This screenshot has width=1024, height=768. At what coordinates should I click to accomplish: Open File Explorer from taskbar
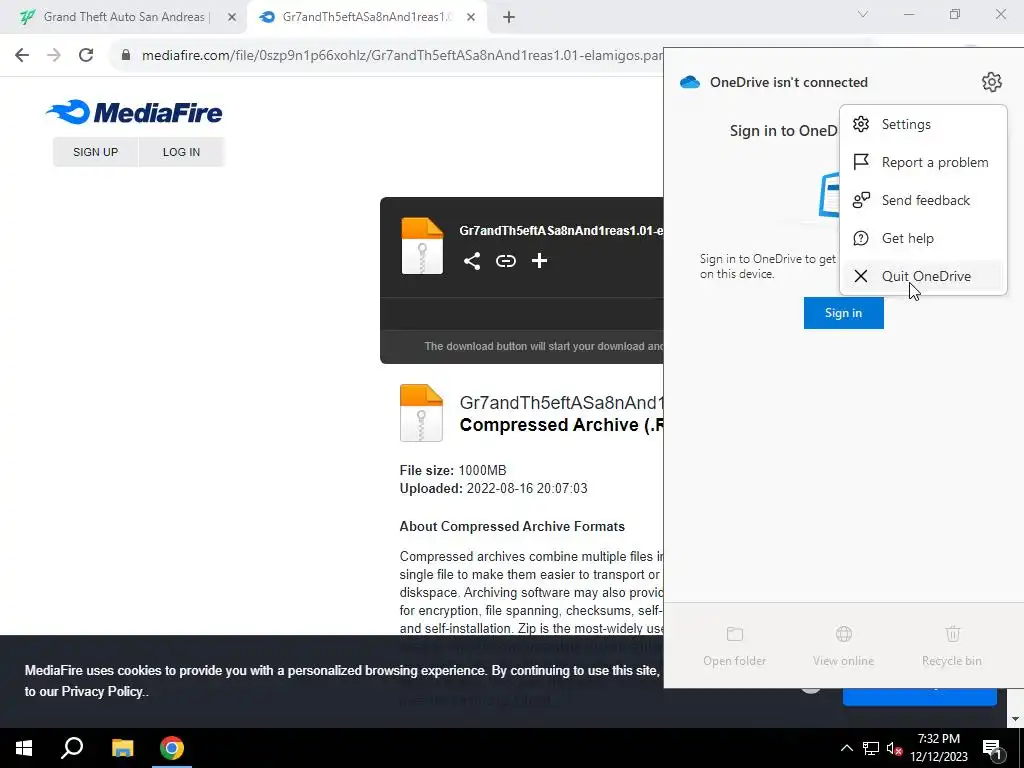click(x=122, y=748)
